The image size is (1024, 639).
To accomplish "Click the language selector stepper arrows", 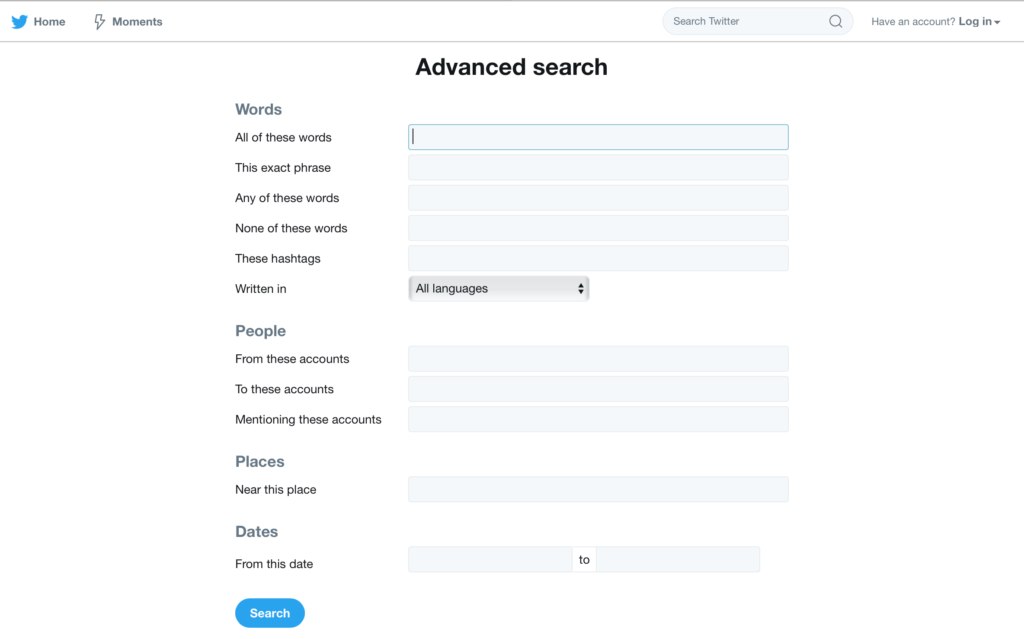I will pos(581,288).
